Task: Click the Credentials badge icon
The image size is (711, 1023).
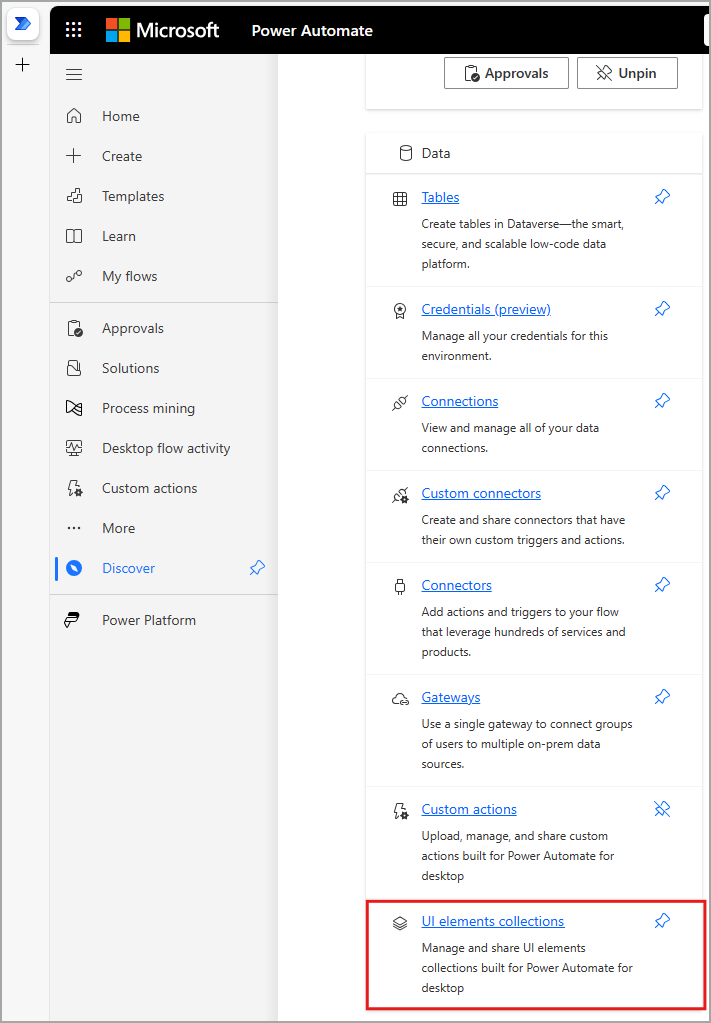Action: (402, 309)
